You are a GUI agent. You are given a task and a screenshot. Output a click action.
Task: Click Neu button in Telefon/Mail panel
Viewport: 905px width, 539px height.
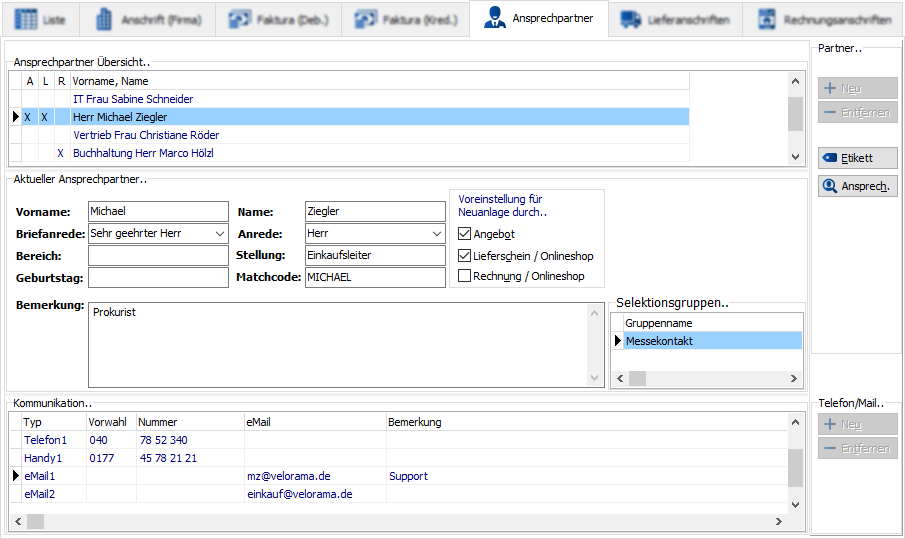[858, 424]
